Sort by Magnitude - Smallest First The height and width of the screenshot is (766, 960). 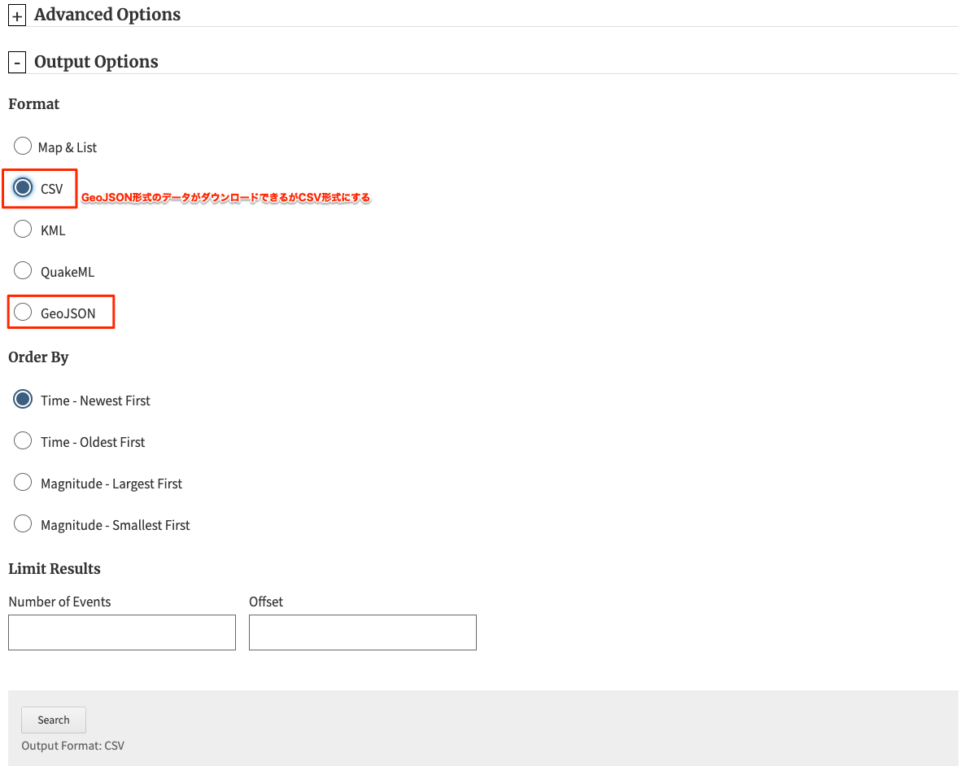[22, 524]
